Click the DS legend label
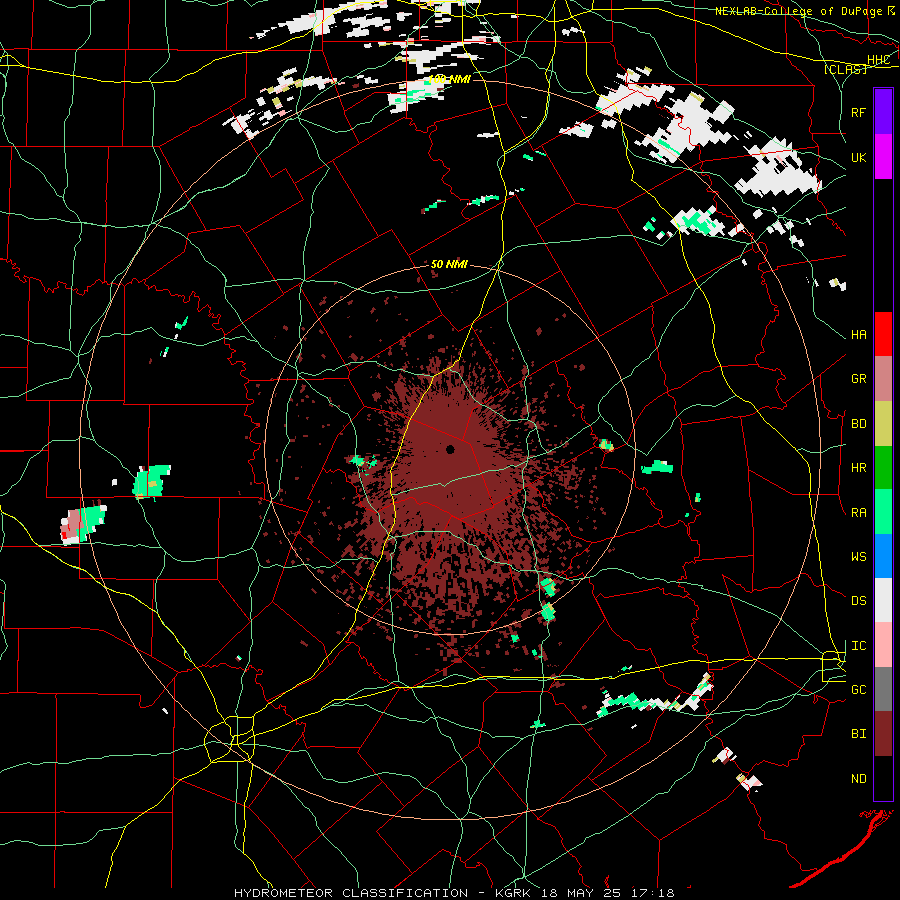 coord(859,601)
